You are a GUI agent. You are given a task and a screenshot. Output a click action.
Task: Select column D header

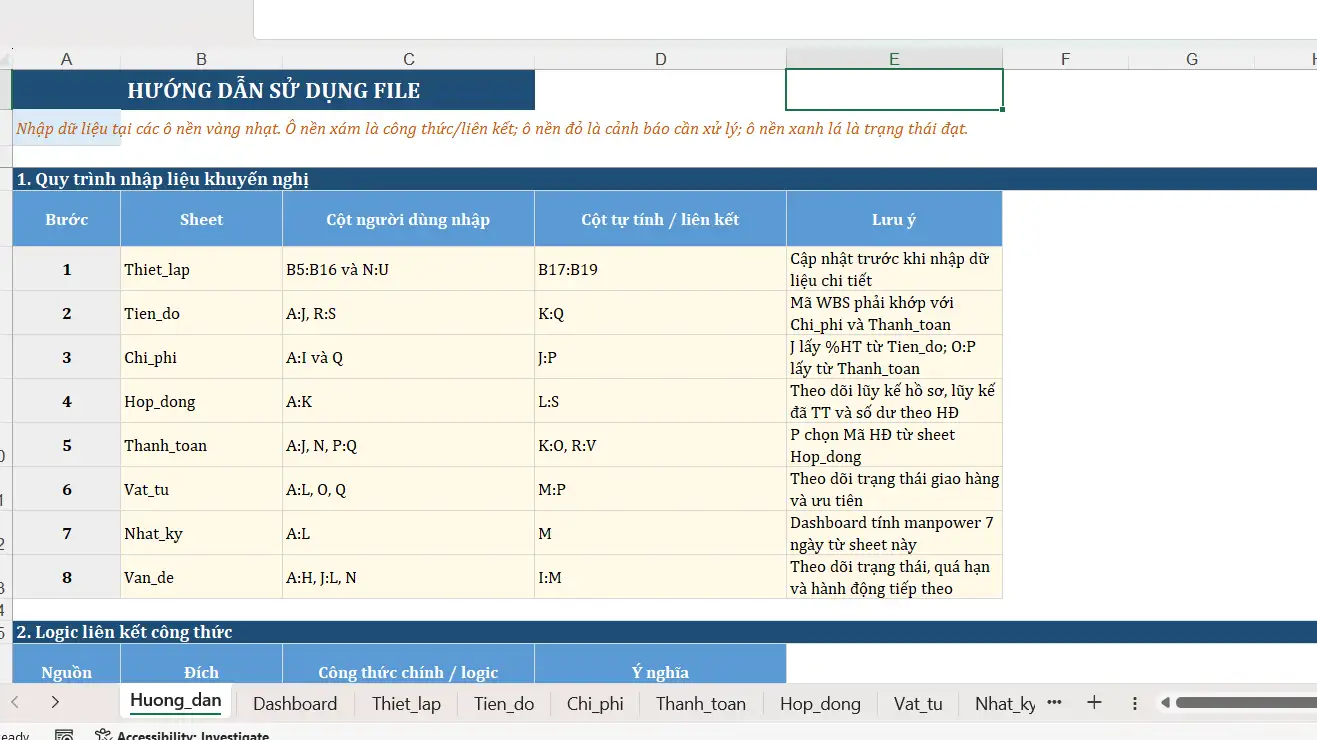[x=660, y=59]
